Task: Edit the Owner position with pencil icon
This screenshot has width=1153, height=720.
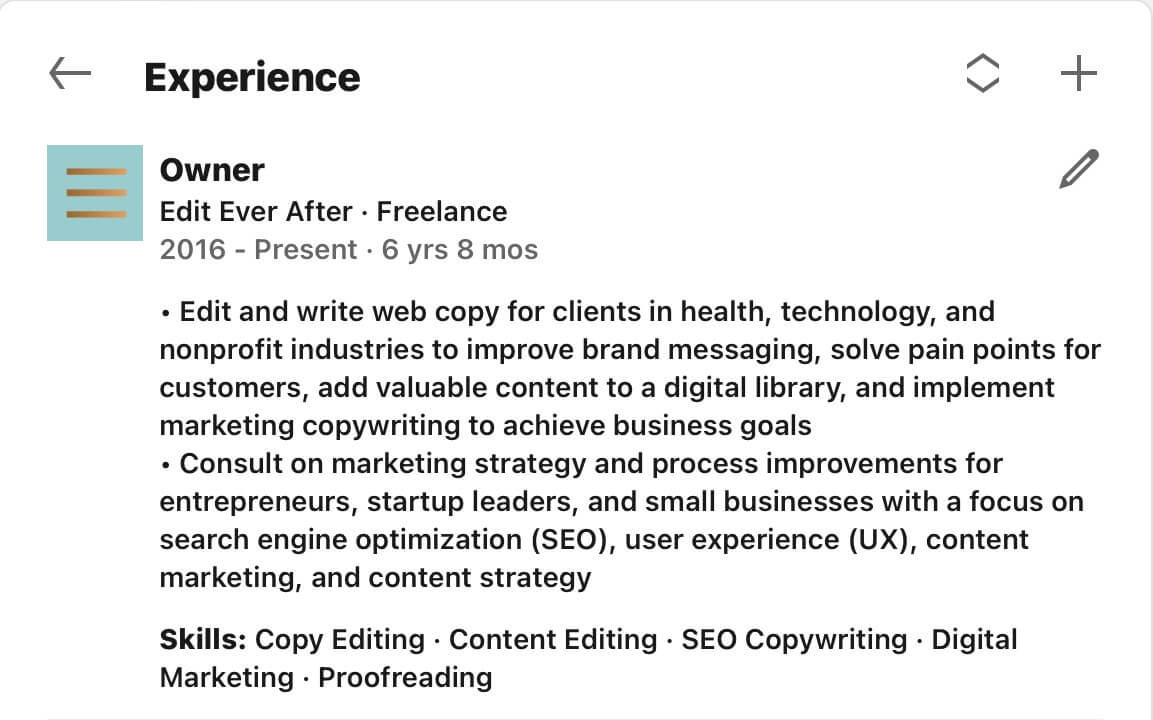Action: (1079, 169)
